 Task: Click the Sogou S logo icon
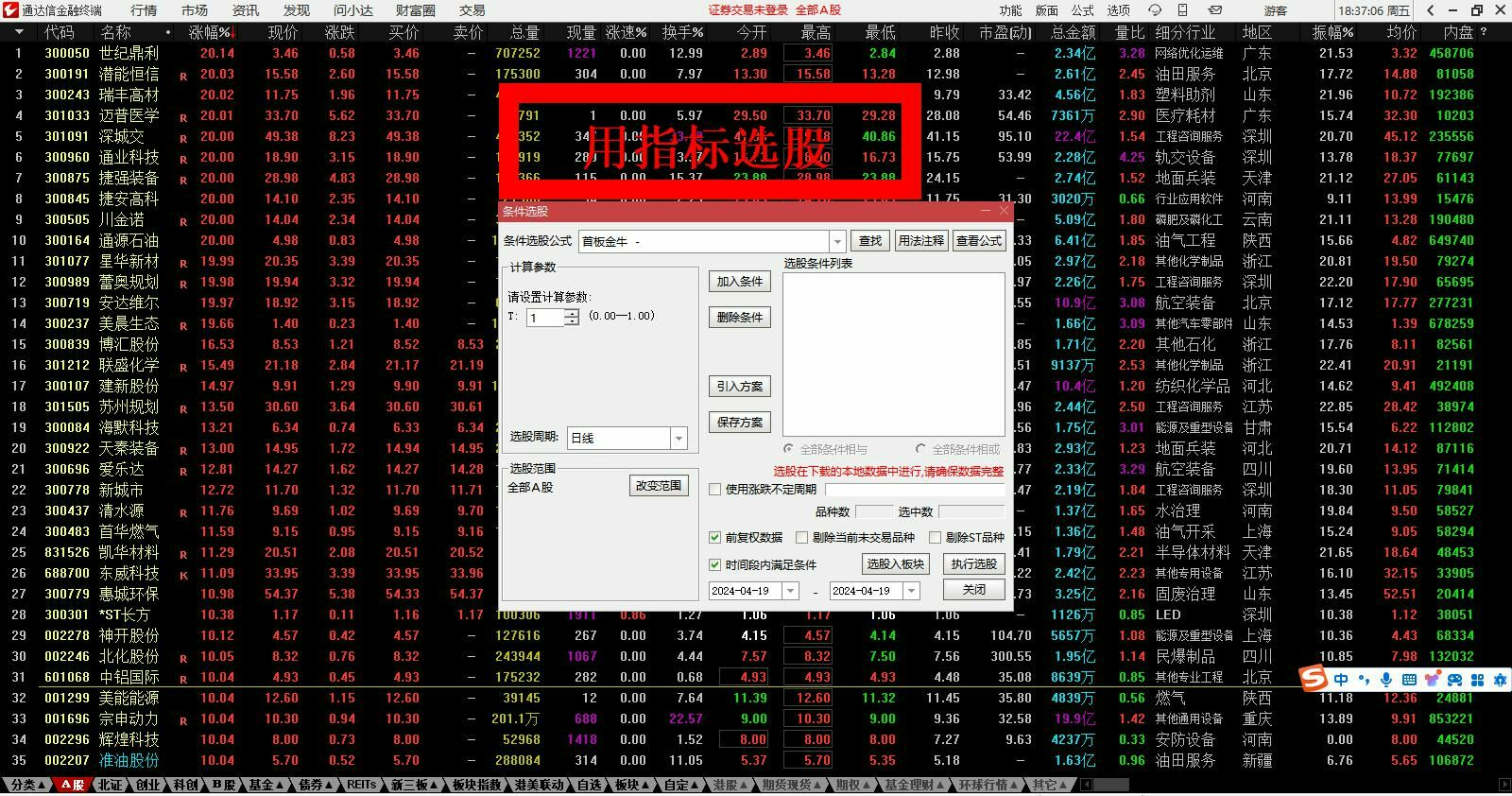point(1314,679)
